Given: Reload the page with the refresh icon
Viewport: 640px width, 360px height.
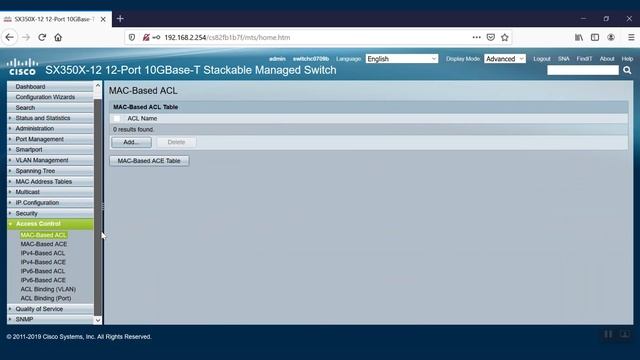Looking at the screenshot, I should point(42,37).
